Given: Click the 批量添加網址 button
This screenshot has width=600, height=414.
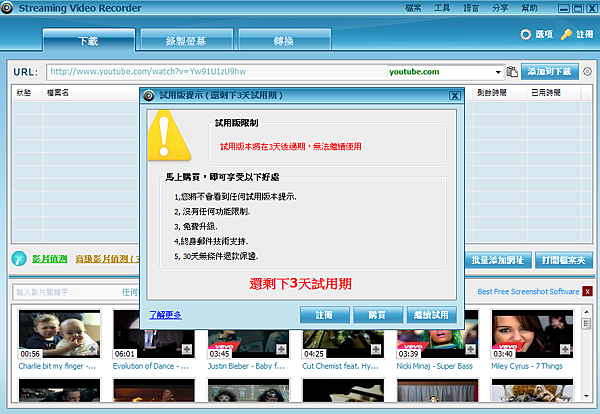Looking at the screenshot, I should click(498, 260).
